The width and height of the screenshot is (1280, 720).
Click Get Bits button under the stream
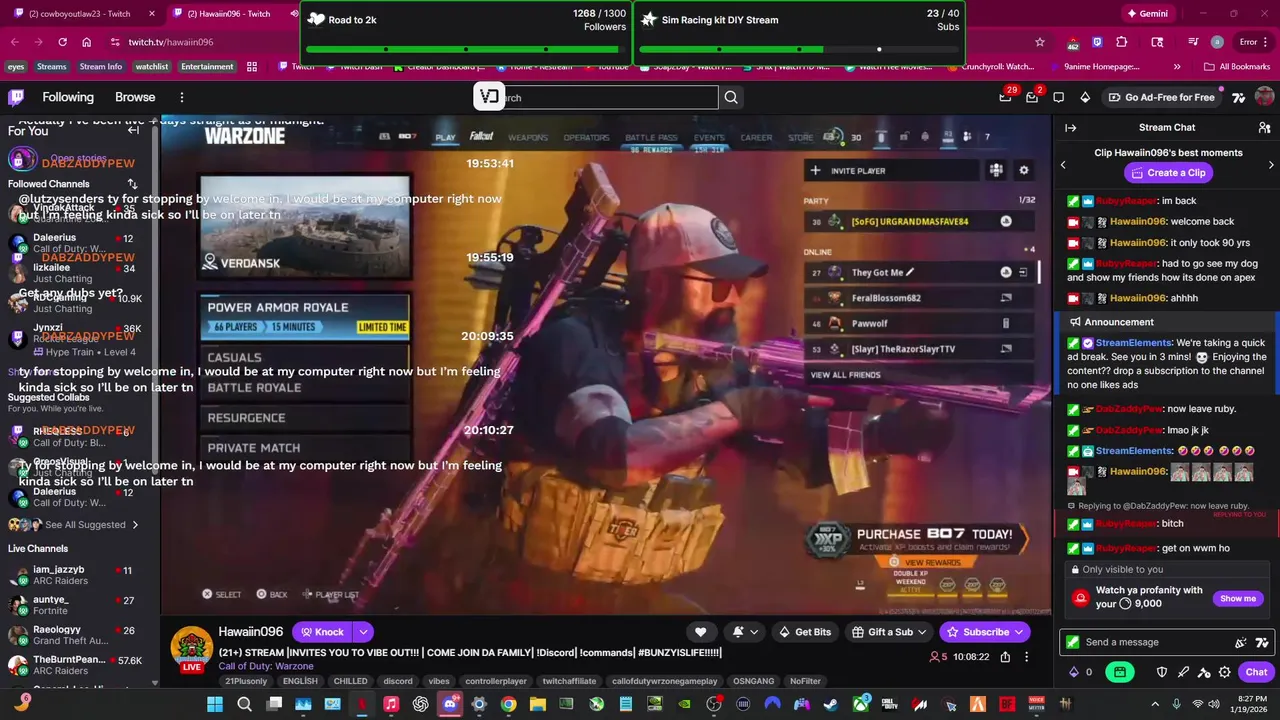tap(805, 632)
